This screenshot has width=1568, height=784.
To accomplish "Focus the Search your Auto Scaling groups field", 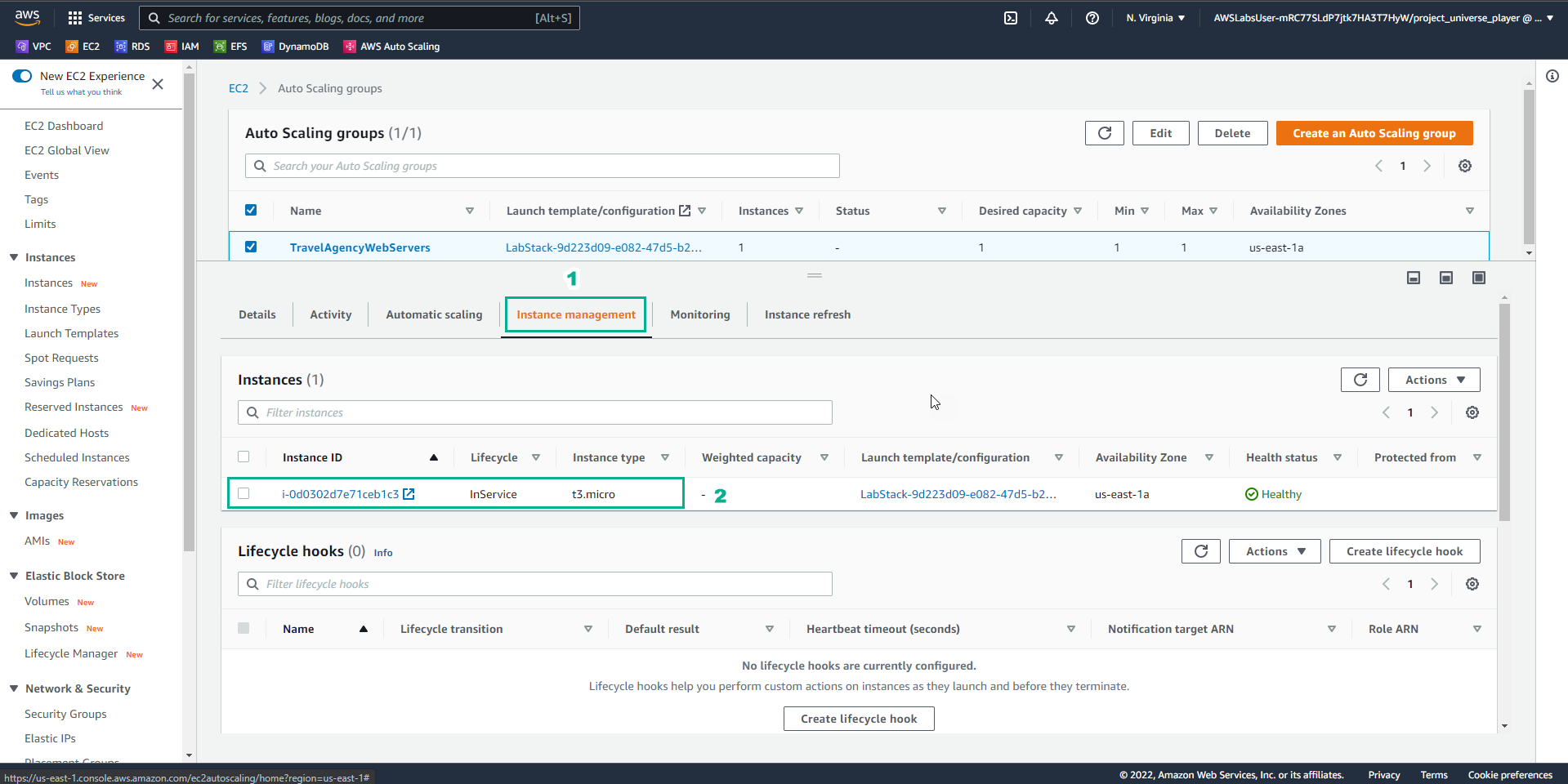I will pyautogui.click(x=543, y=166).
